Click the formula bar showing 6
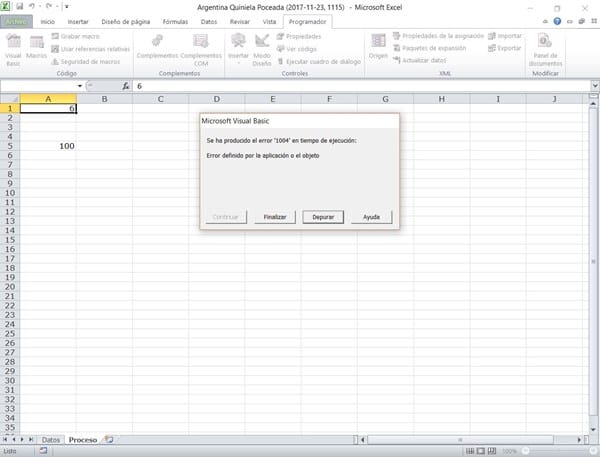The image size is (600, 457). click(362, 86)
